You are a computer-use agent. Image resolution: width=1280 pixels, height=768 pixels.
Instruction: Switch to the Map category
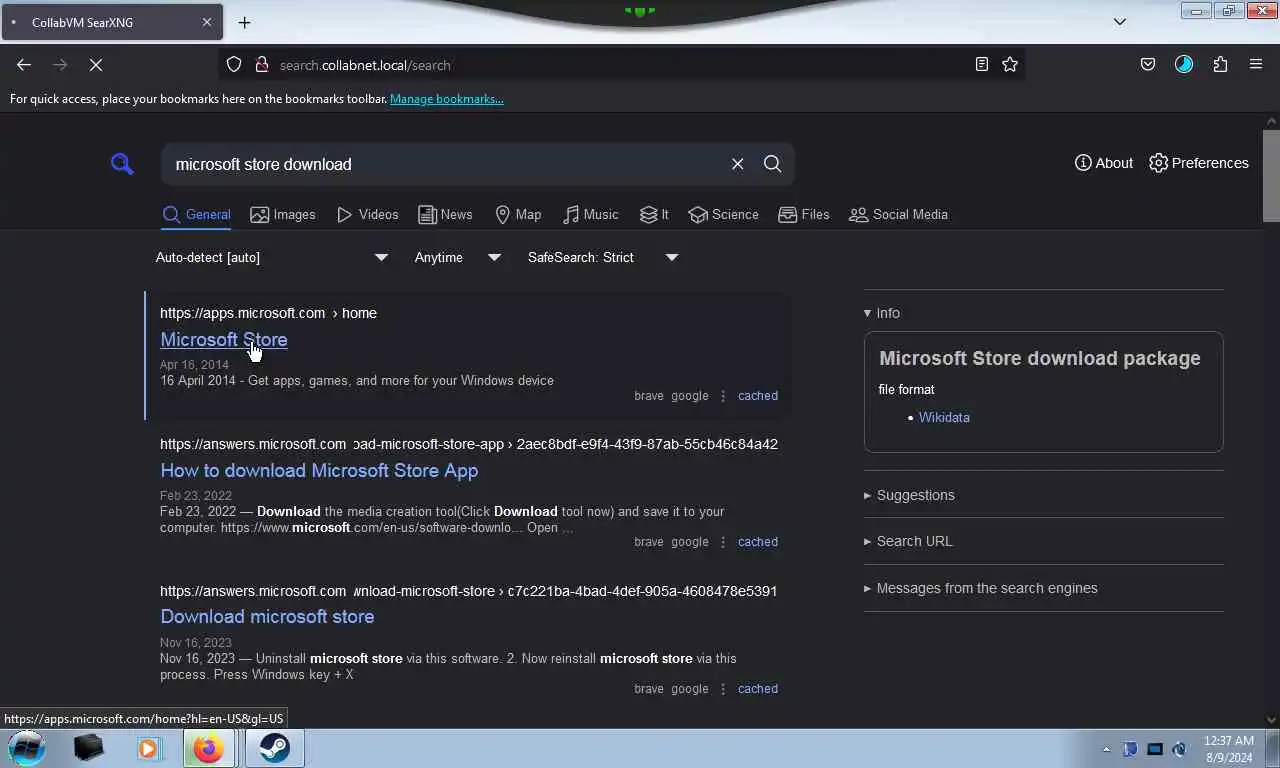(518, 214)
